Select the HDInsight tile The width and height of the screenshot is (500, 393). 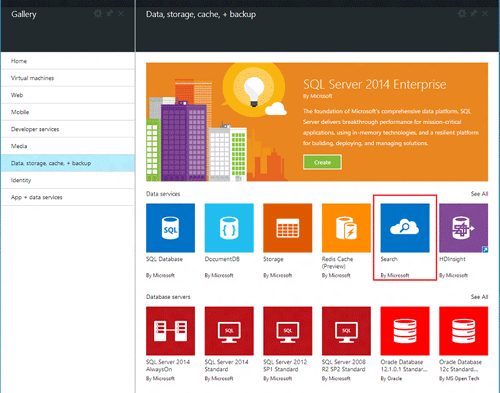(x=464, y=228)
